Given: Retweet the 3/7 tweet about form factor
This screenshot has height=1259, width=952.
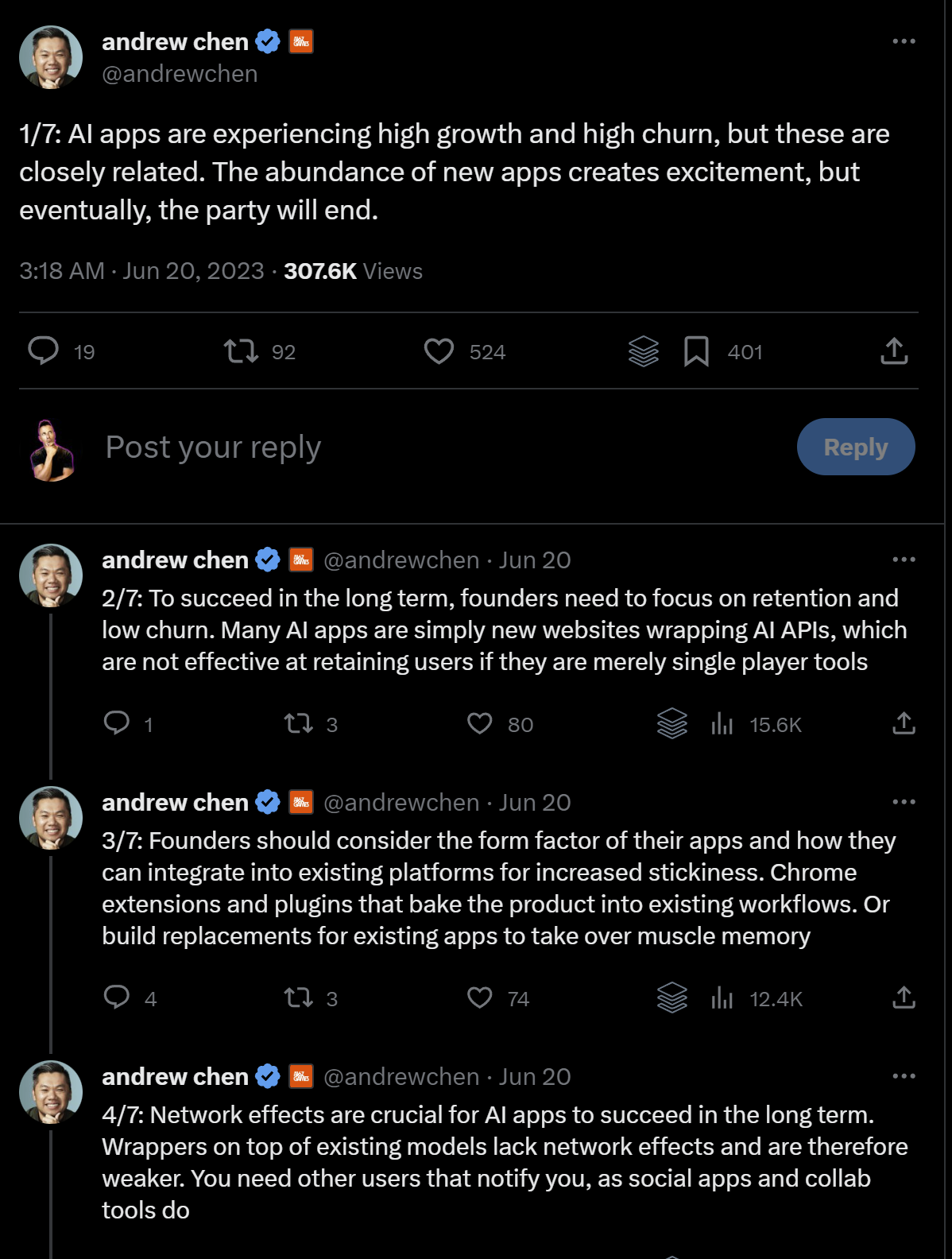Looking at the screenshot, I should click(x=299, y=998).
